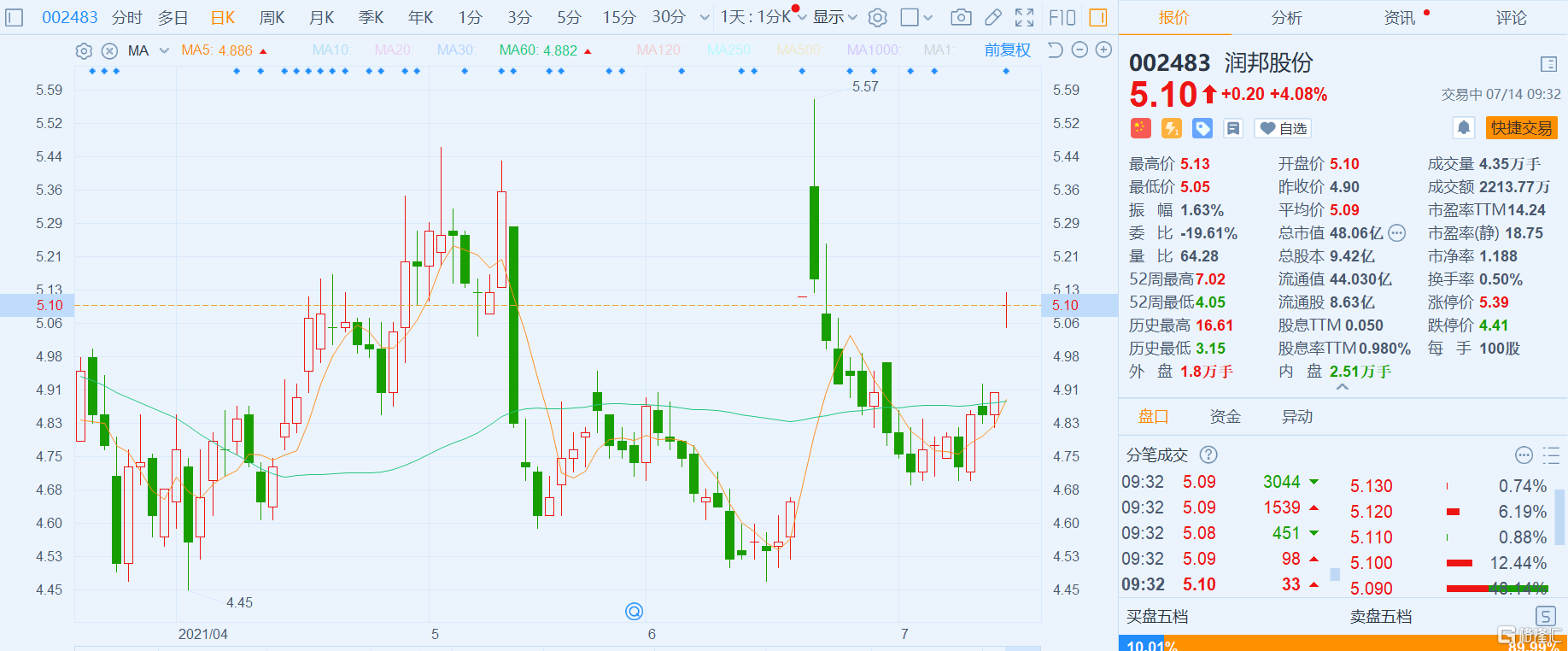Open the 显示 display dropdown
The height and width of the screenshot is (651, 1568).
point(834,17)
